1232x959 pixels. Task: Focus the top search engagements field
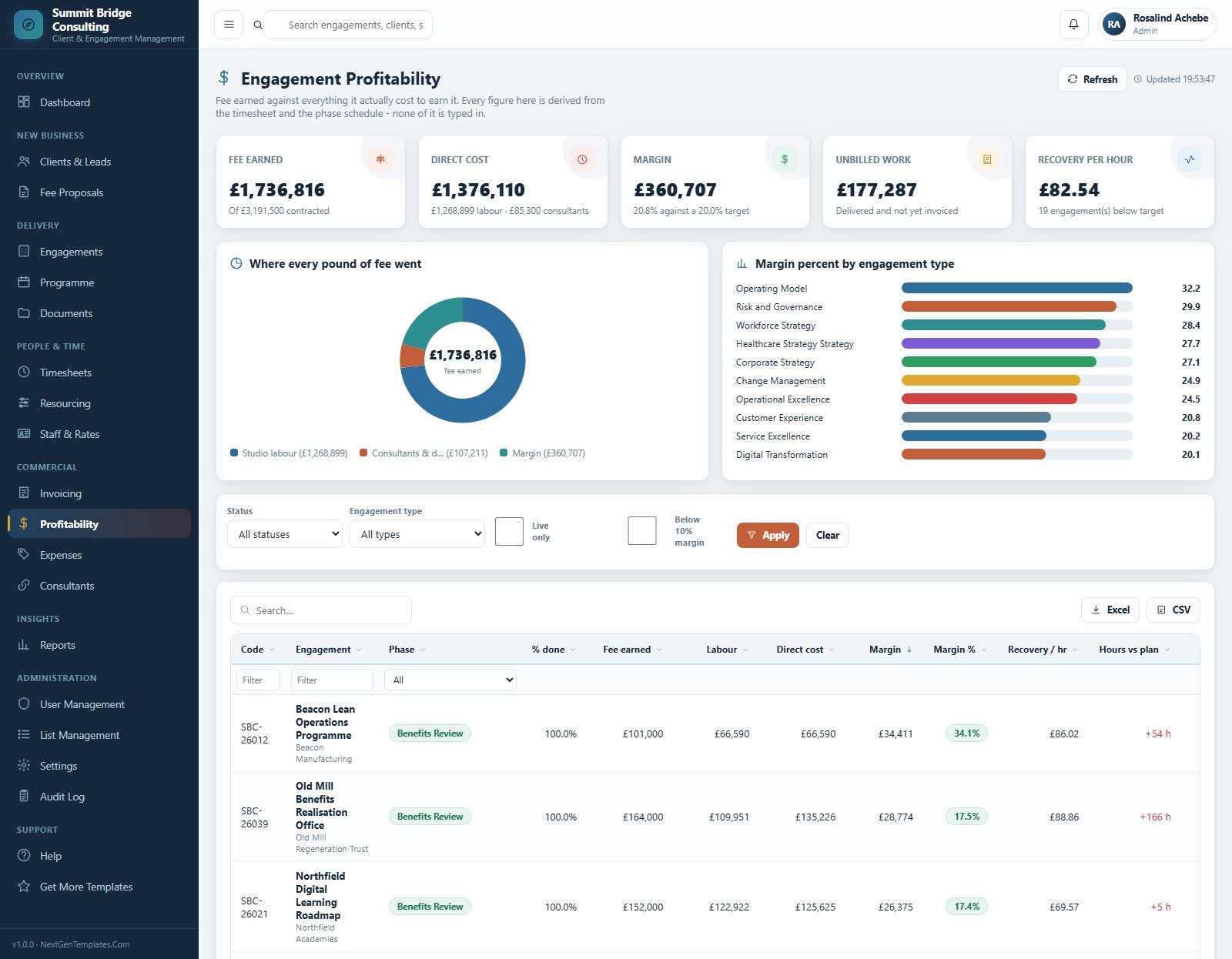348,25
